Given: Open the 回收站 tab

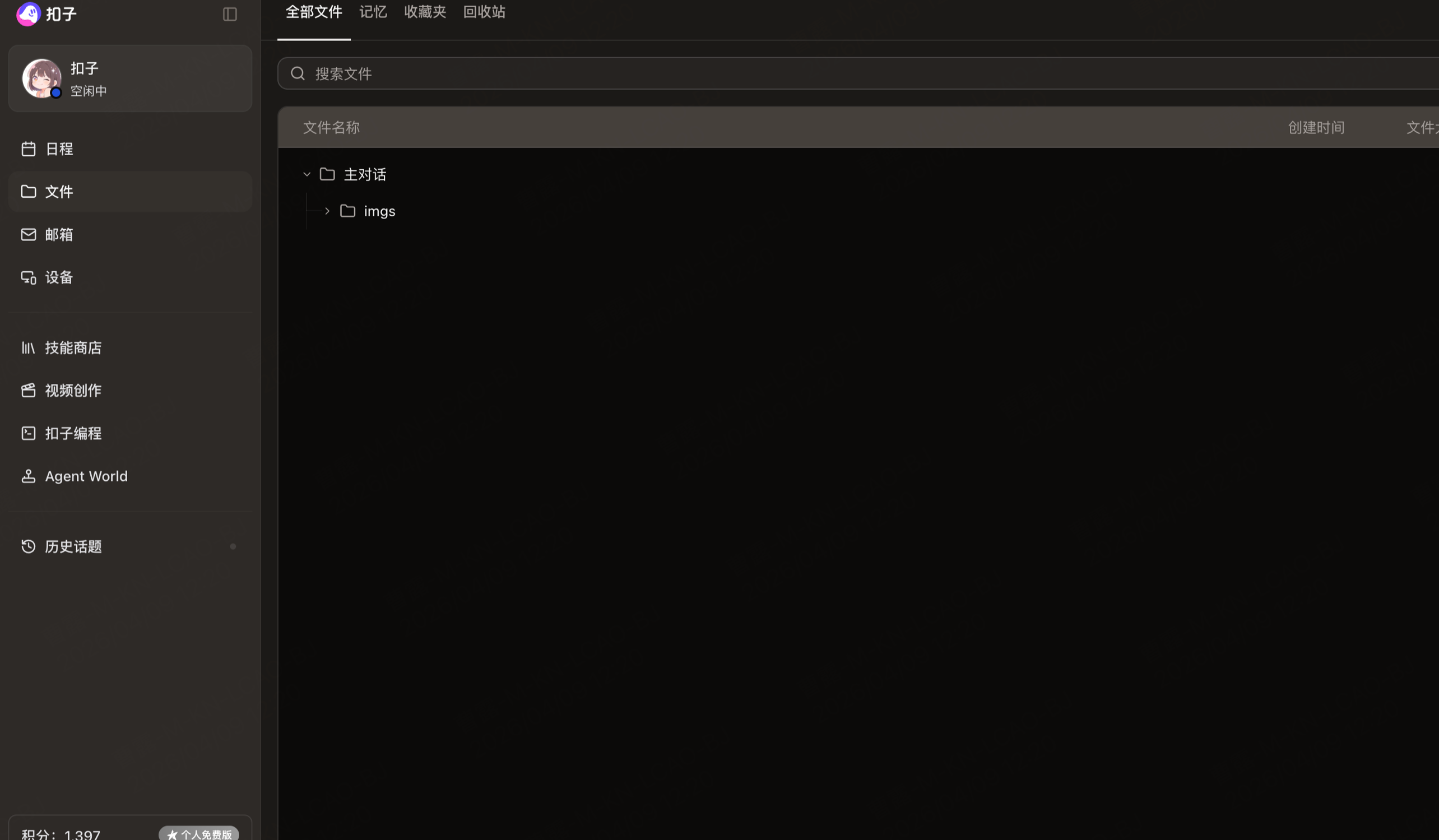Looking at the screenshot, I should [x=484, y=12].
